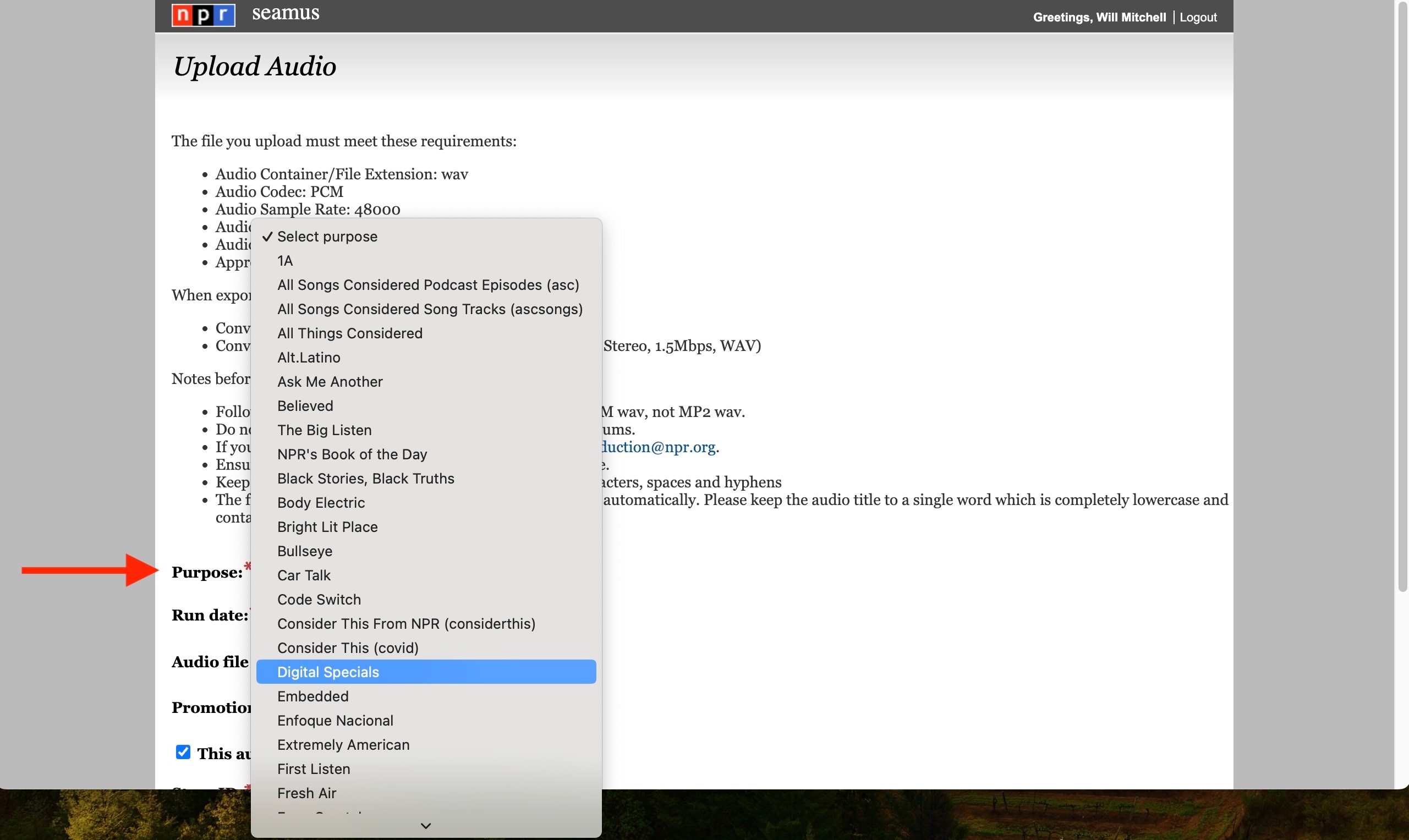Choose Consider This From NPR (considerthis)
Screen dimensions: 1409x840
point(426,624)
